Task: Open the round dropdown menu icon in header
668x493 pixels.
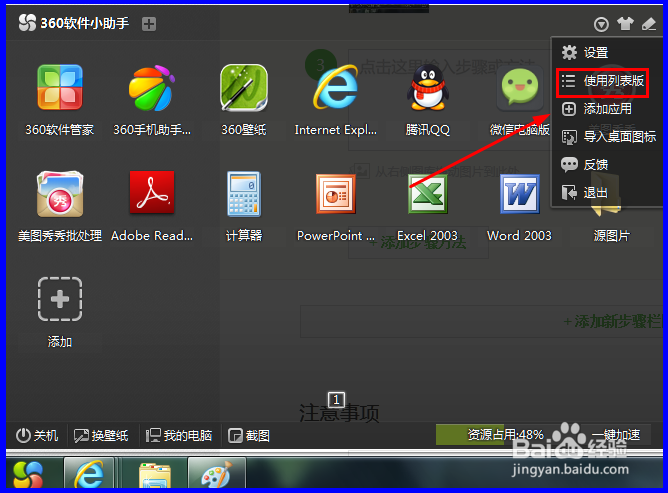Action: pyautogui.click(x=601, y=24)
